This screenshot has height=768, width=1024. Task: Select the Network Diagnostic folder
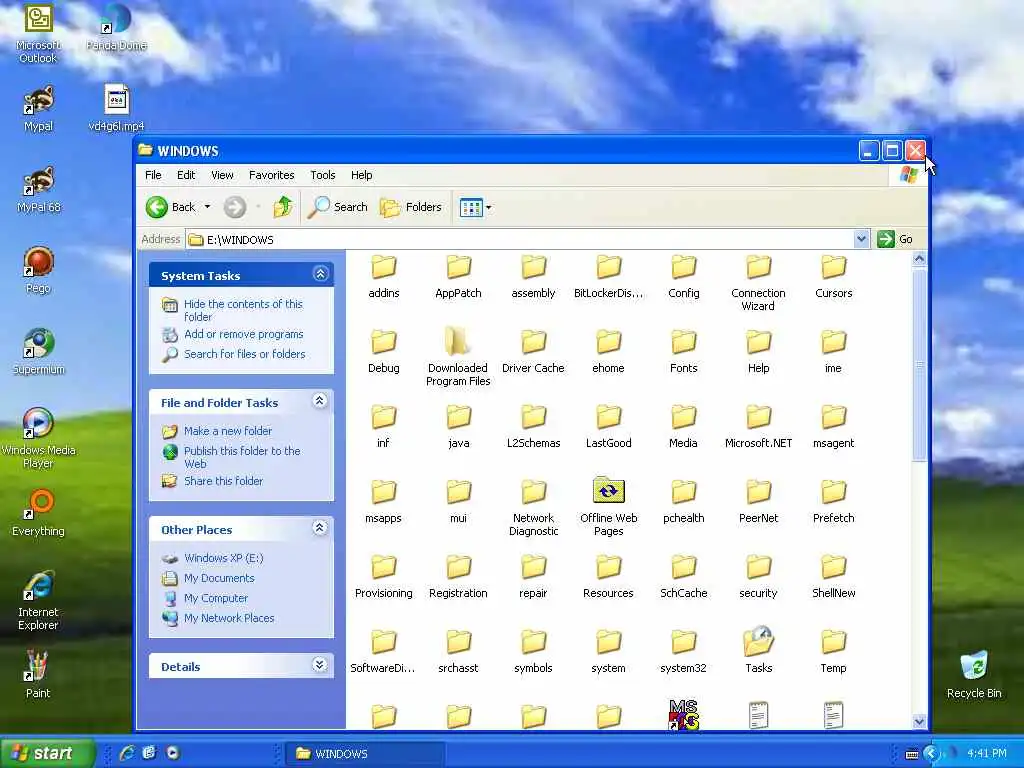534,508
